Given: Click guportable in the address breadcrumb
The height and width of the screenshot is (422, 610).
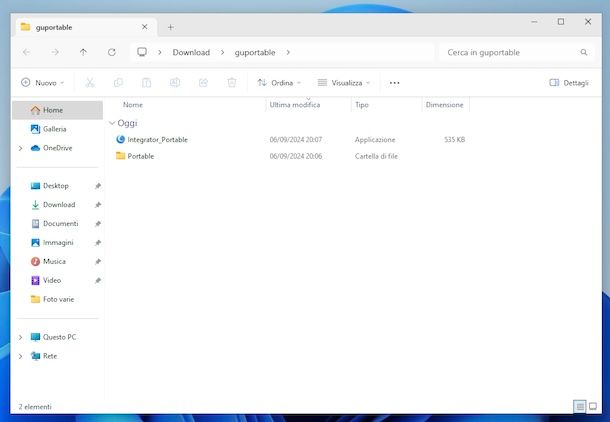Looking at the screenshot, I should point(255,52).
